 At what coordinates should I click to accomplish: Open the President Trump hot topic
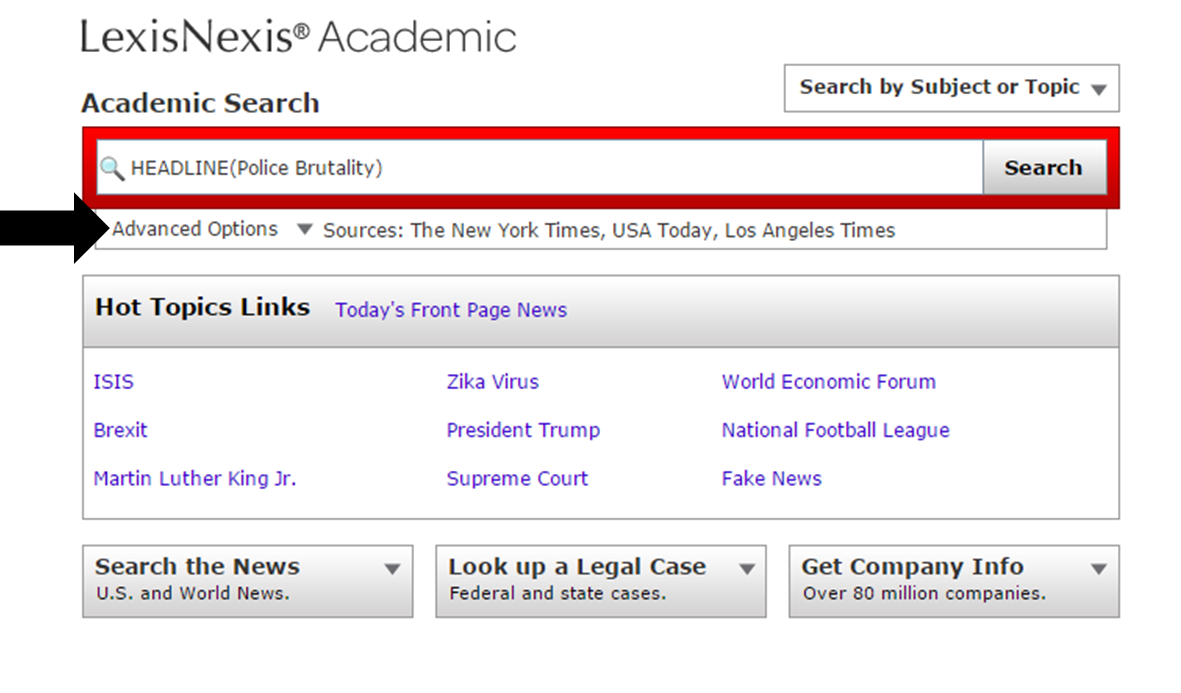point(523,430)
